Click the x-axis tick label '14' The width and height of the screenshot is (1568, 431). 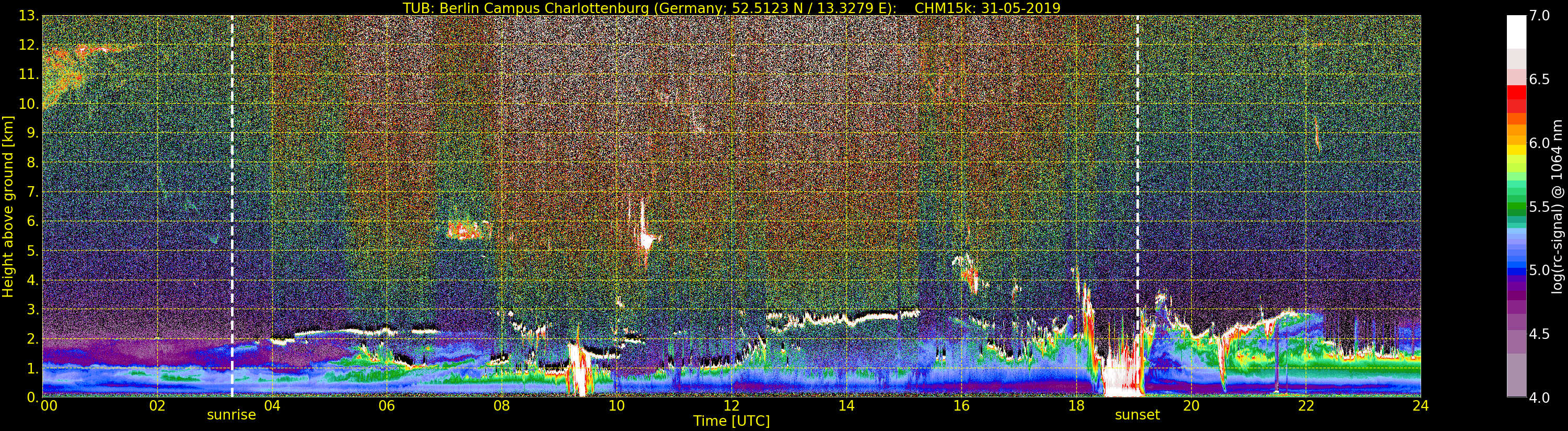point(846,405)
